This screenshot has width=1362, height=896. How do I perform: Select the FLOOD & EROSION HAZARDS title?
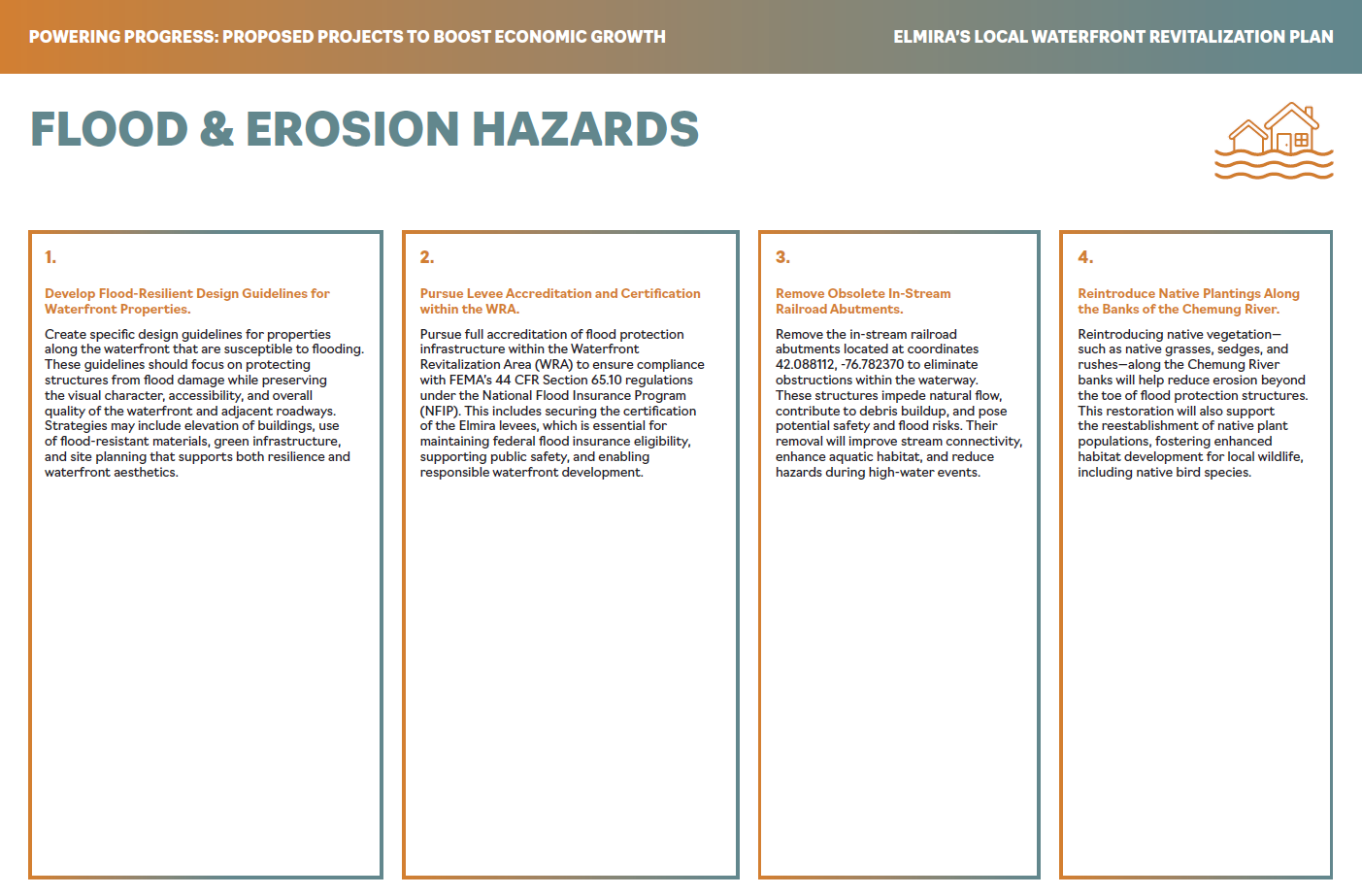pyautogui.click(x=365, y=130)
